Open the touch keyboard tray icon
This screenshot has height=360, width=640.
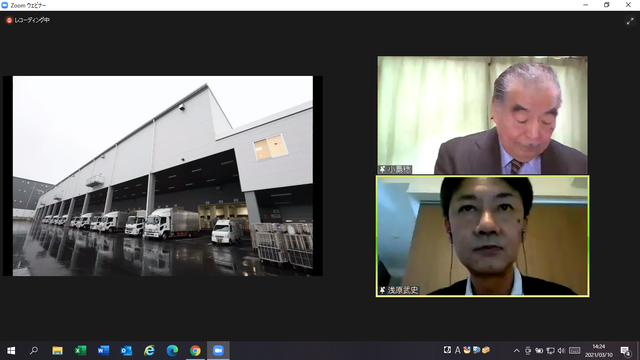tap(575, 351)
